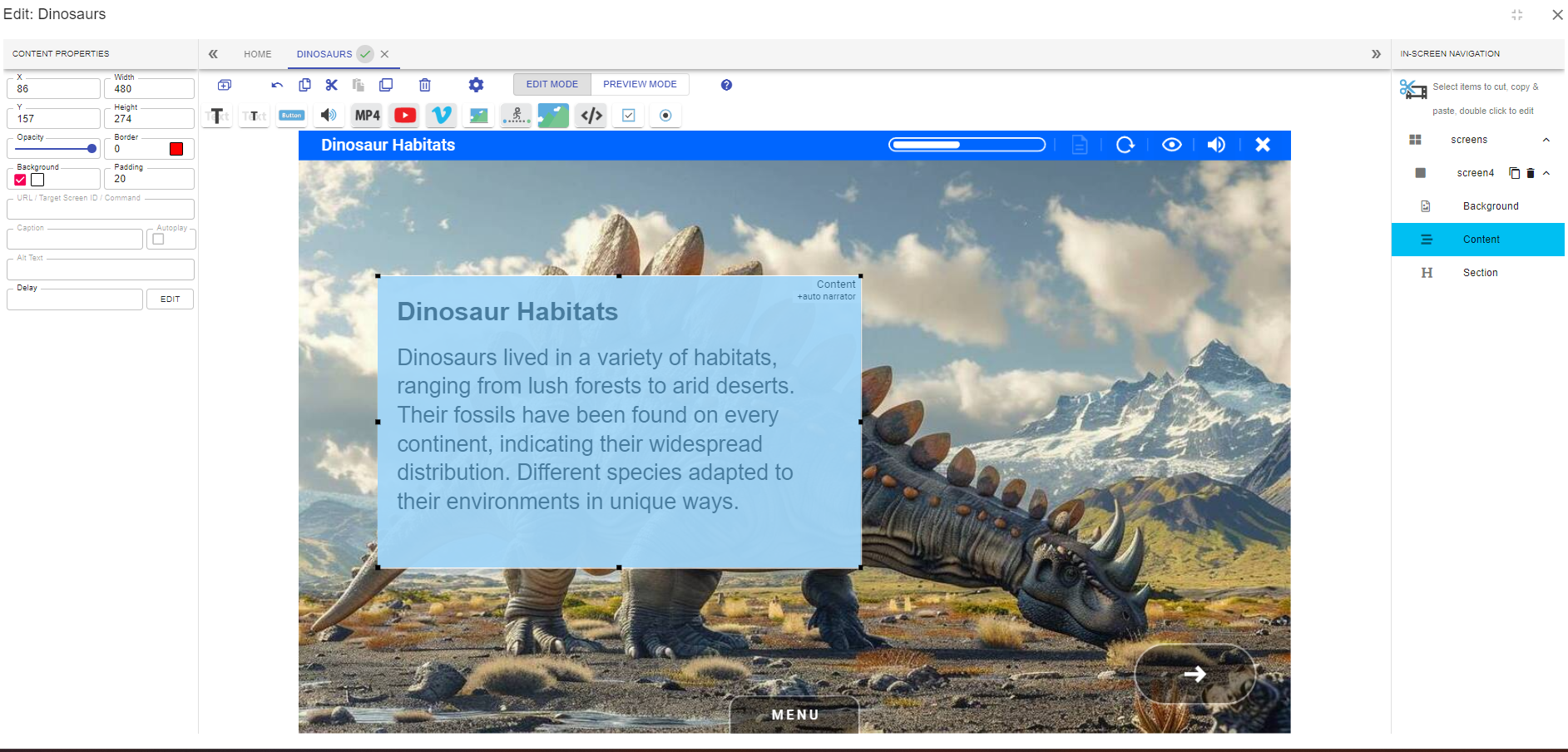Screen dimensions: 1568x752
Task: Insert the HTML code embed element
Action: (591, 116)
